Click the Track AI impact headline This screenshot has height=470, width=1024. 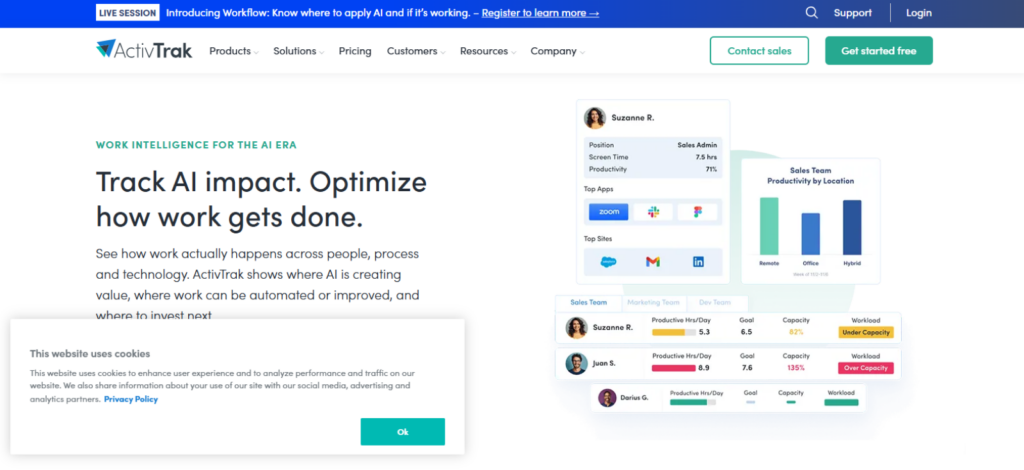click(261, 199)
